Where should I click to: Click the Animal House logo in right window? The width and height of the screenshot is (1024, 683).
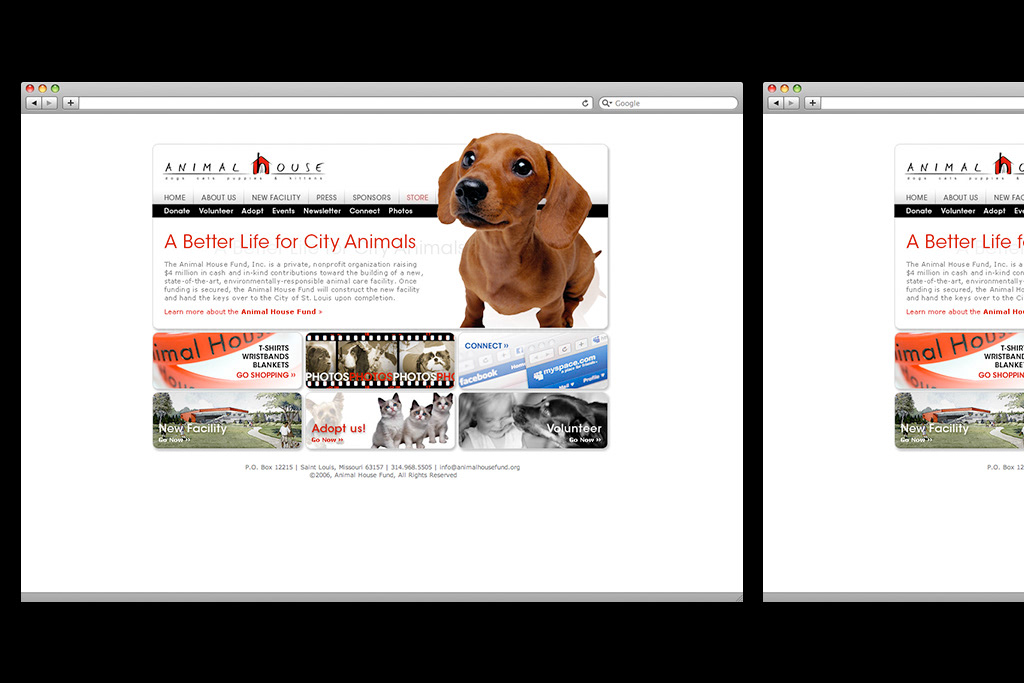coord(965,167)
